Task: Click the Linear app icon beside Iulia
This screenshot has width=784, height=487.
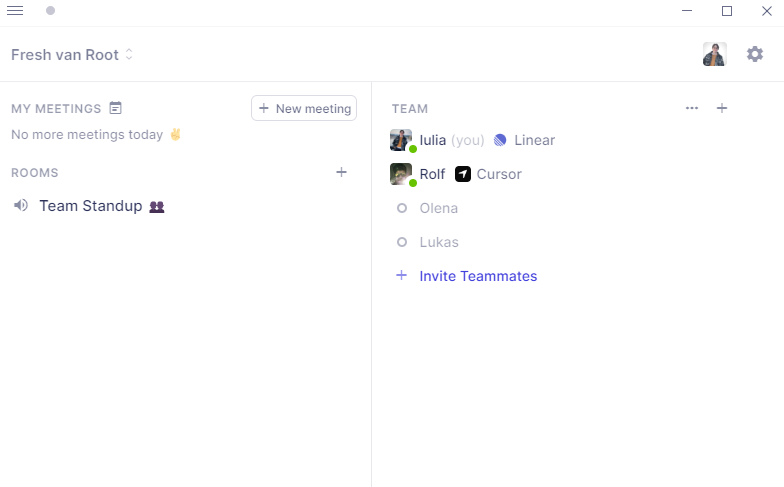Action: click(x=500, y=140)
